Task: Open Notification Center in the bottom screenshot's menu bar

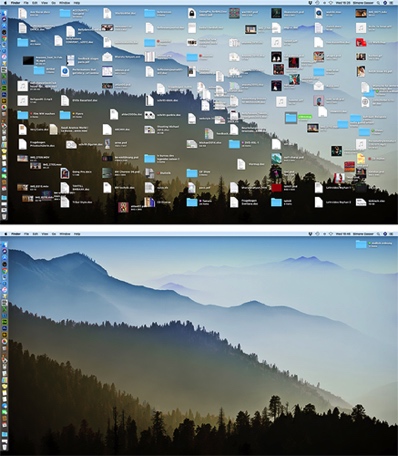Action: [x=391, y=234]
